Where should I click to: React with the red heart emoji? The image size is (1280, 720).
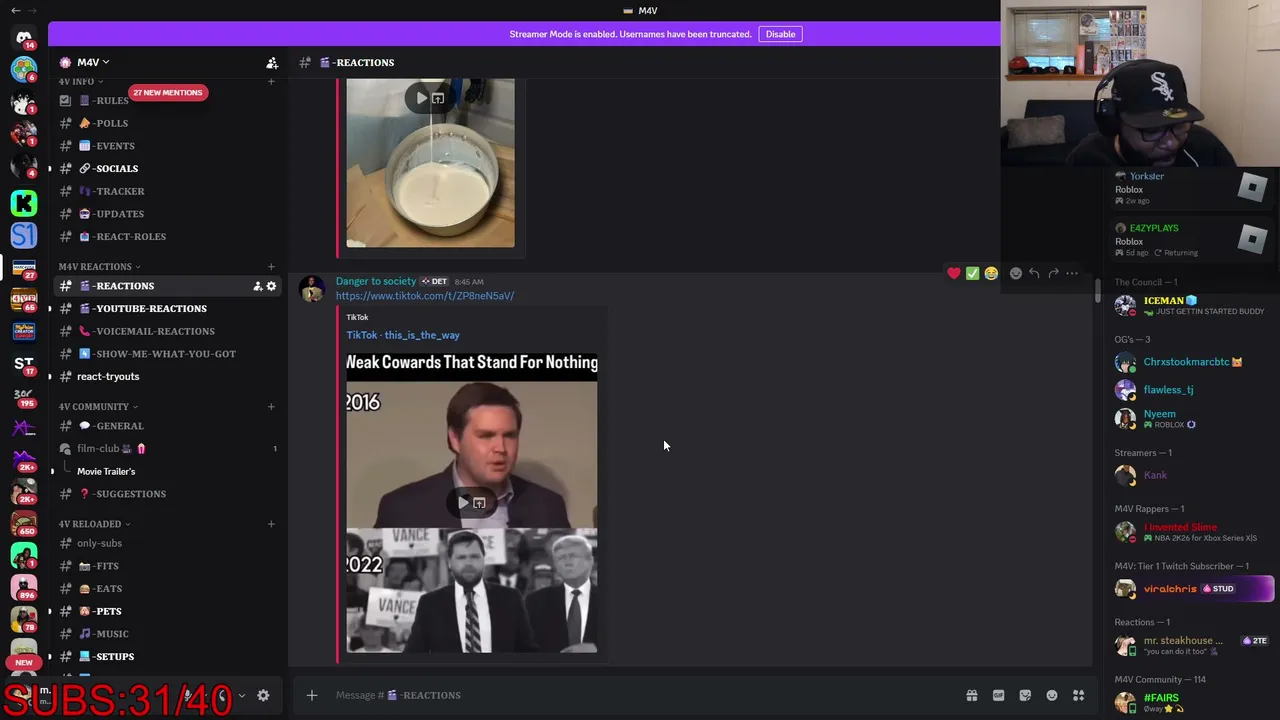tap(954, 273)
